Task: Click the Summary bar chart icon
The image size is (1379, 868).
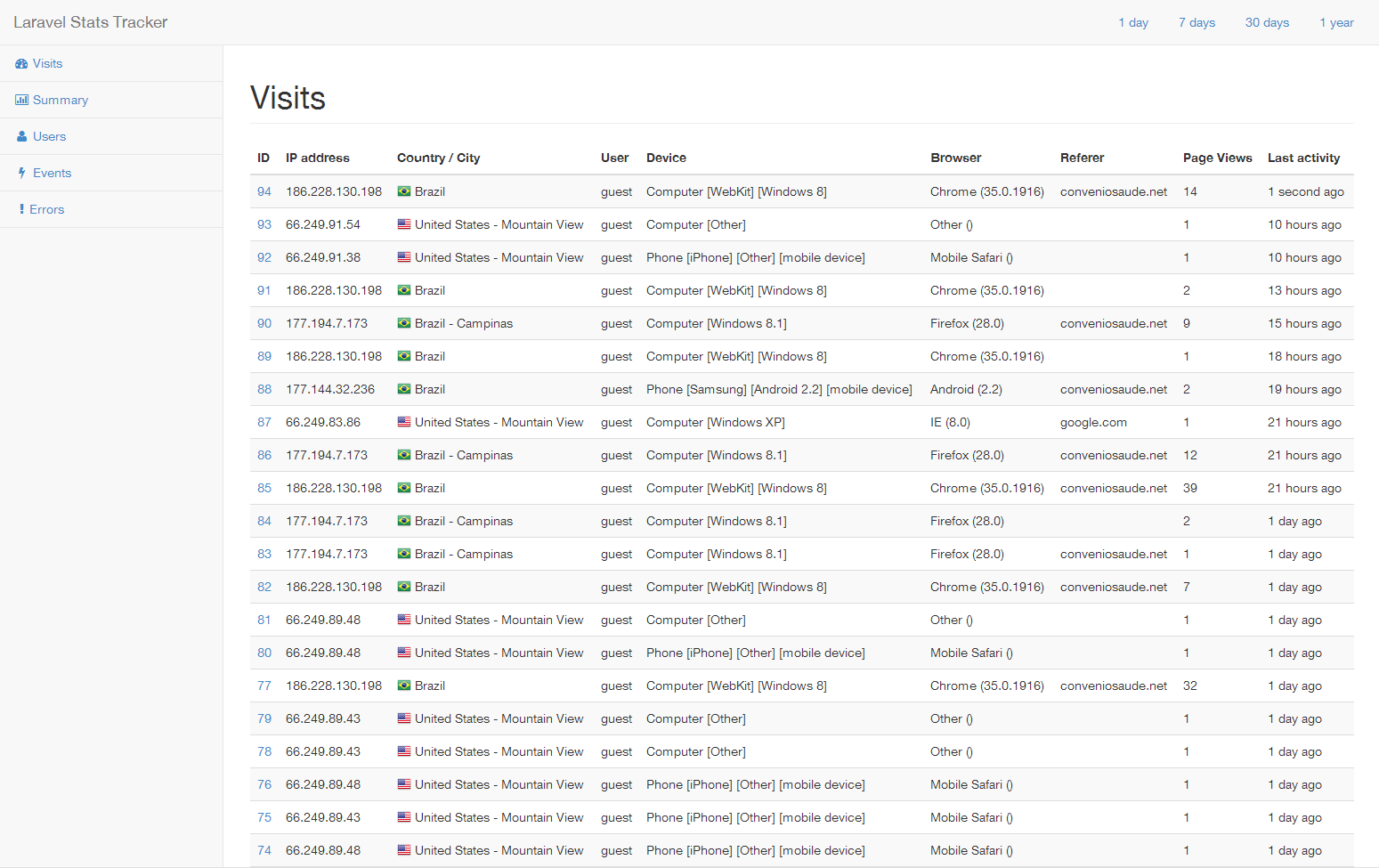Action: click(x=21, y=101)
